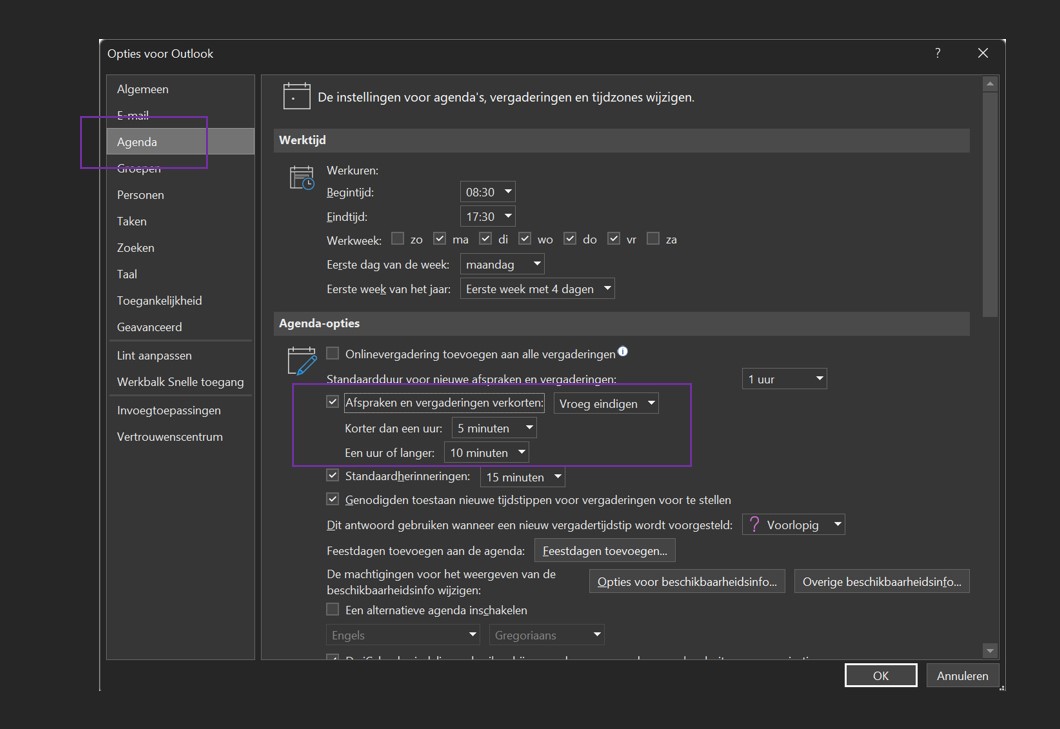The height and width of the screenshot is (729, 1060).
Task: Confirm settings with the OK button
Action: (881, 675)
